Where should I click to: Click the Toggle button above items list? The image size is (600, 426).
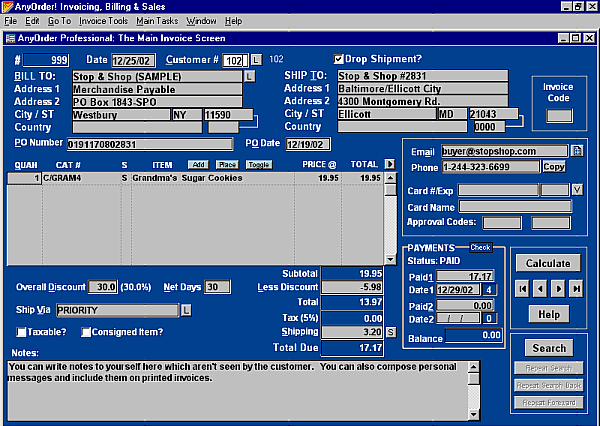coord(259,165)
